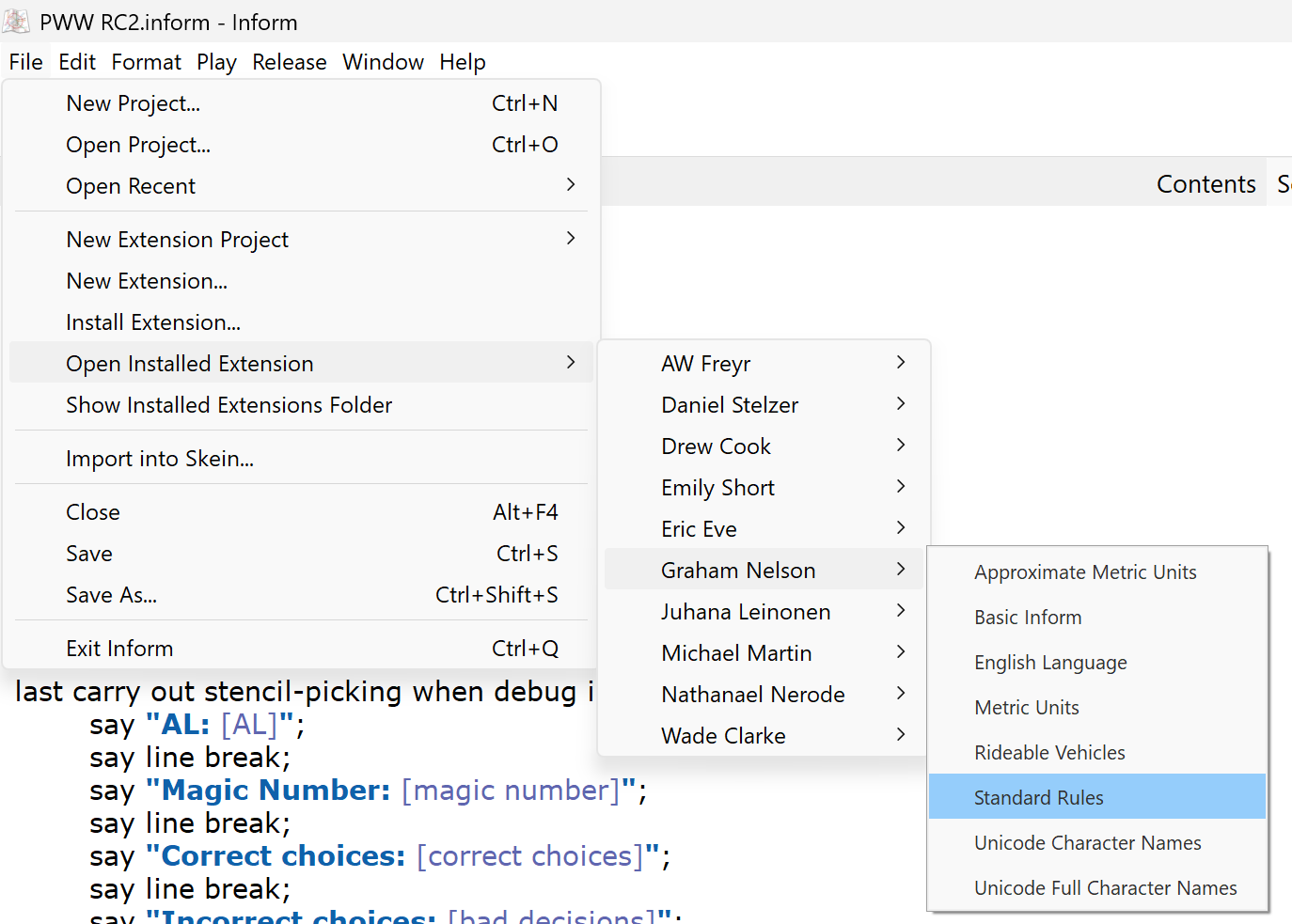Expand New Extension Project submenu
This screenshot has height=924, width=1292.
(x=301, y=240)
